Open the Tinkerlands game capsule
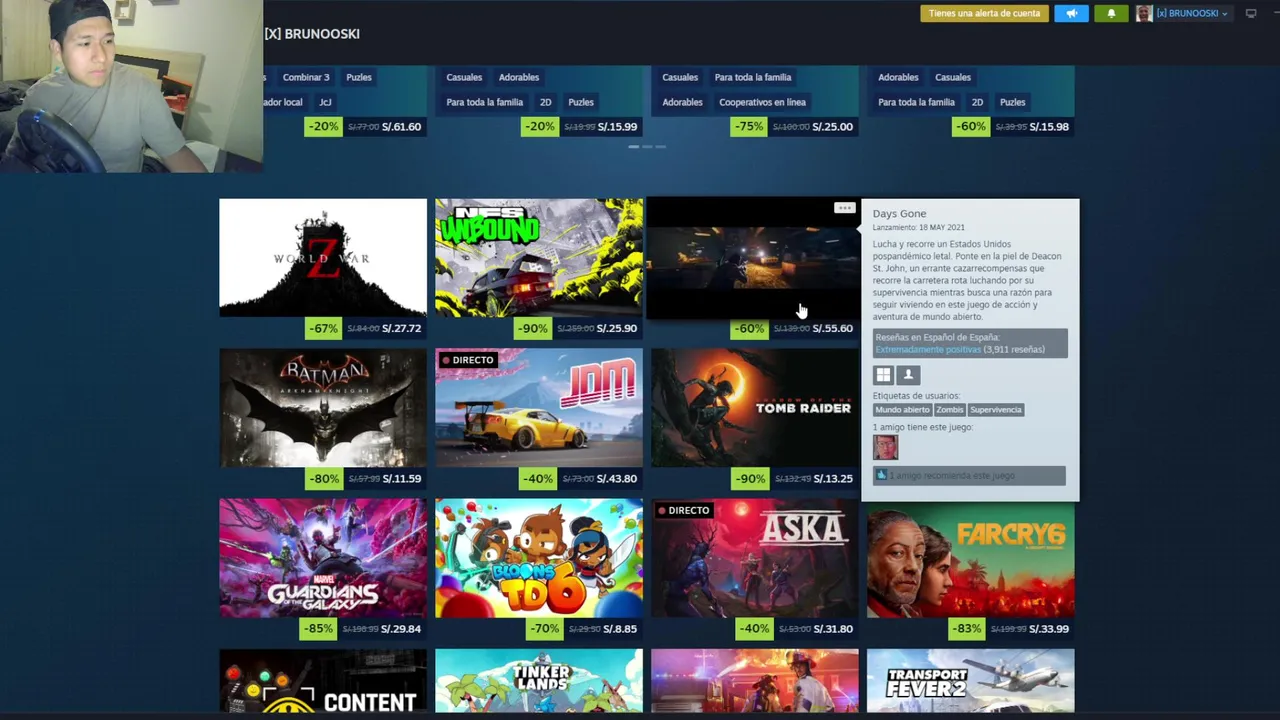Viewport: 1280px width, 720px height. (539, 681)
